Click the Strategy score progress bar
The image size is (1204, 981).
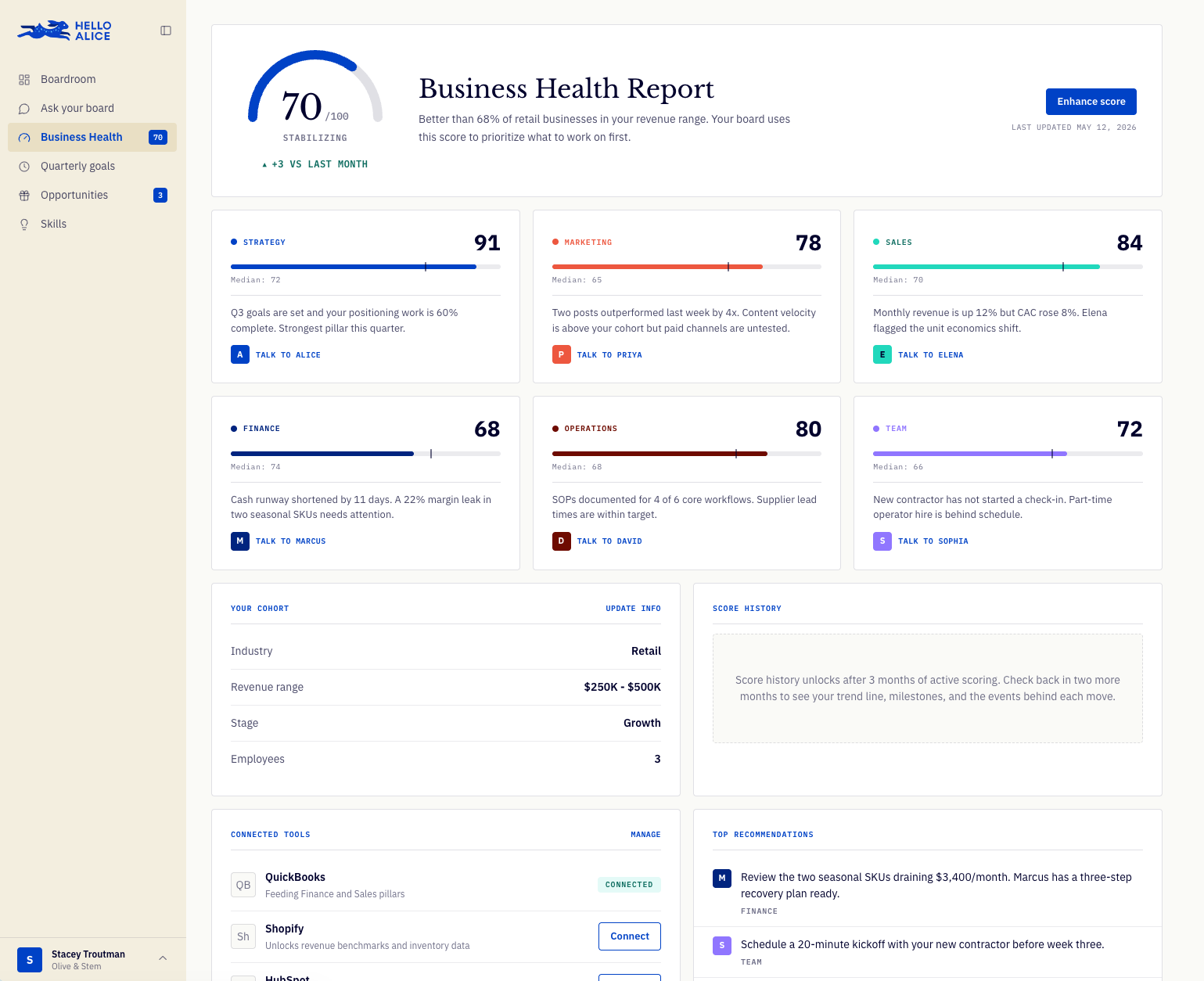[365, 267]
